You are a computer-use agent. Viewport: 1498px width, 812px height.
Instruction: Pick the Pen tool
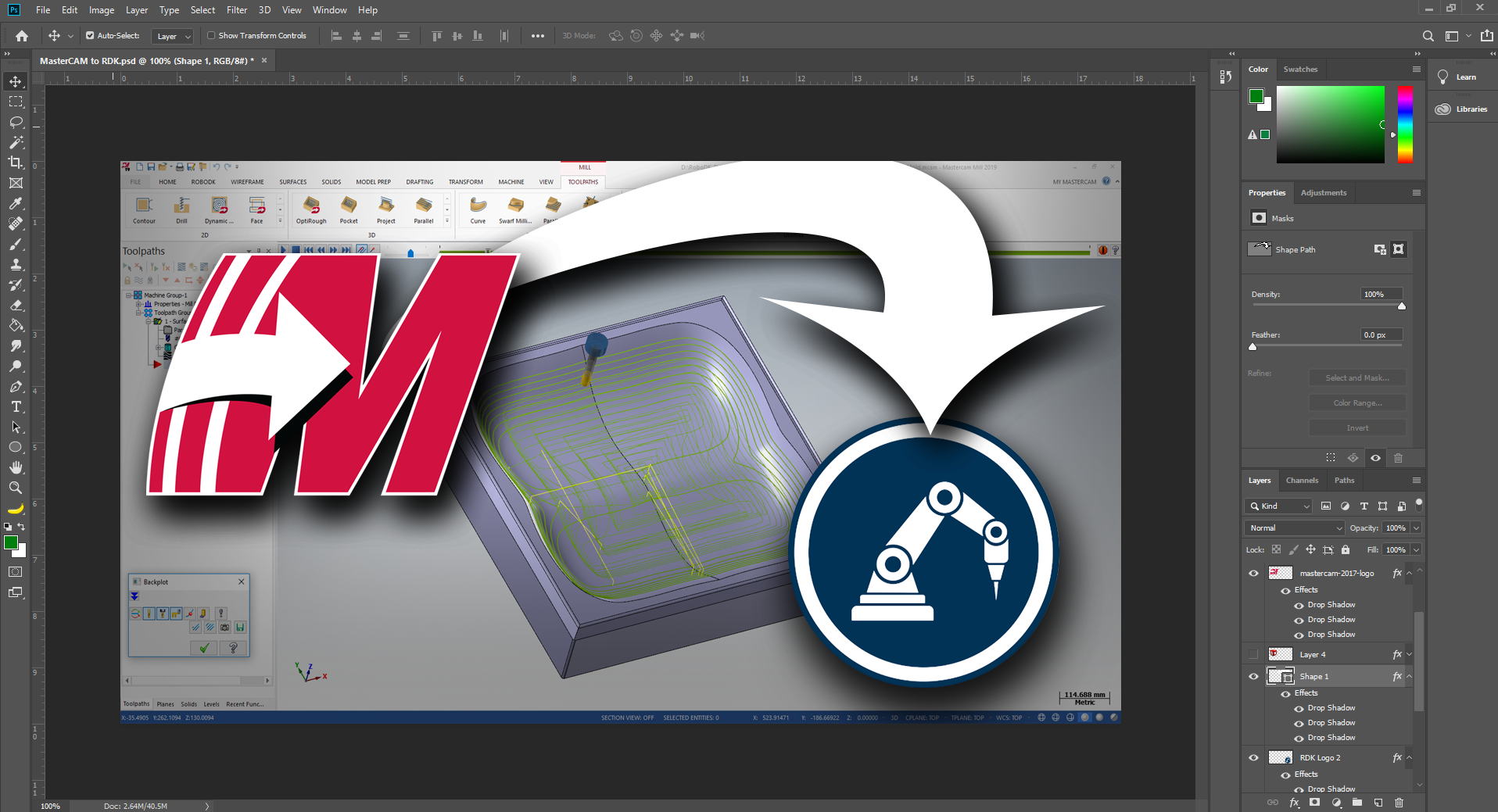coord(16,386)
